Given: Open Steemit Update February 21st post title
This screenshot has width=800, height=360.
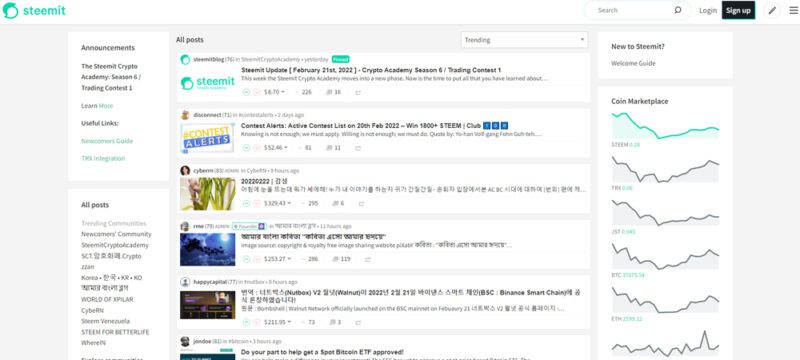Looking at the screenshot, I should (x=371, y=70).
